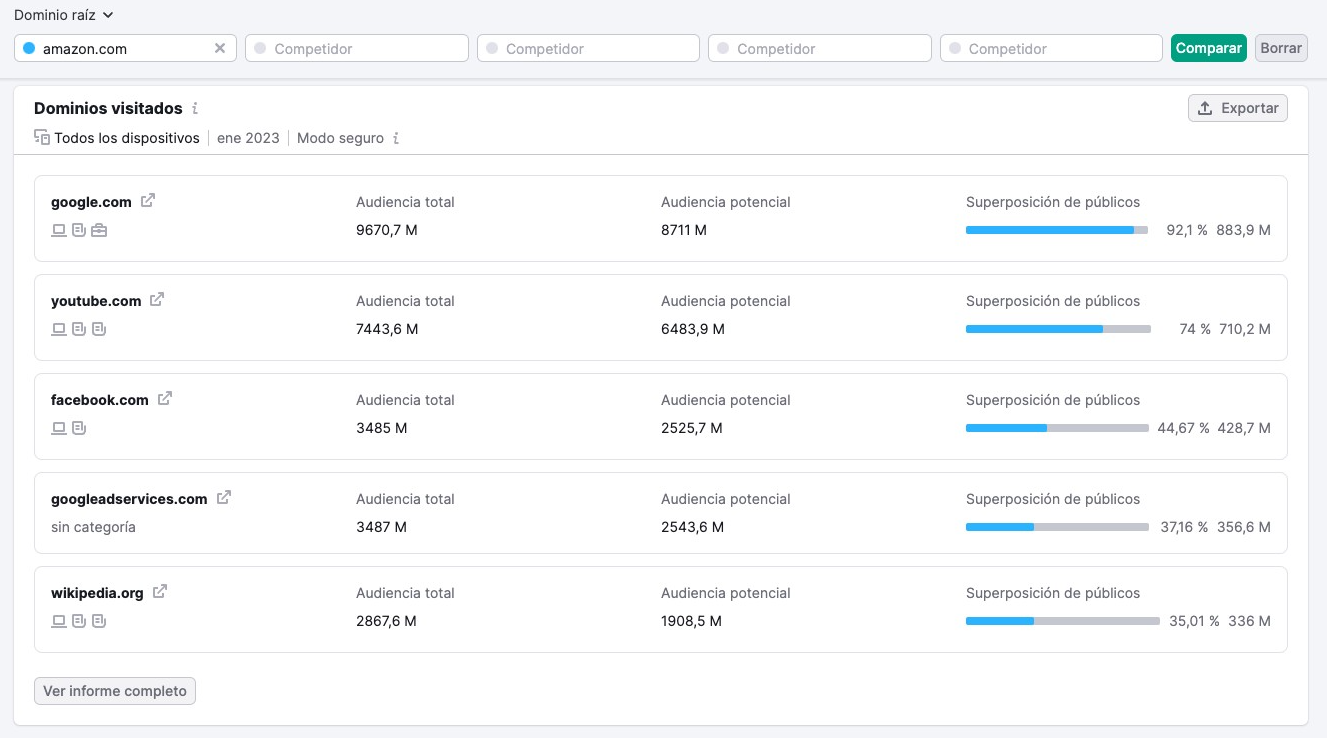Click the laptop category icon under youtube.com
The width and height of the screenshot is (1327, 738).
click(59, 329)
